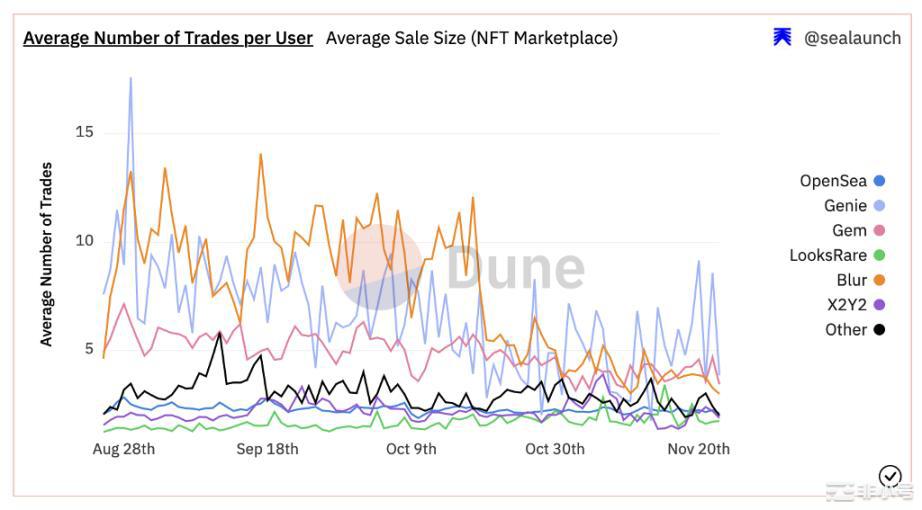The height and width of the screenshot is (510, 922).
Task: Select the LooksRare legend label
Action: click(x=828, y=256)
